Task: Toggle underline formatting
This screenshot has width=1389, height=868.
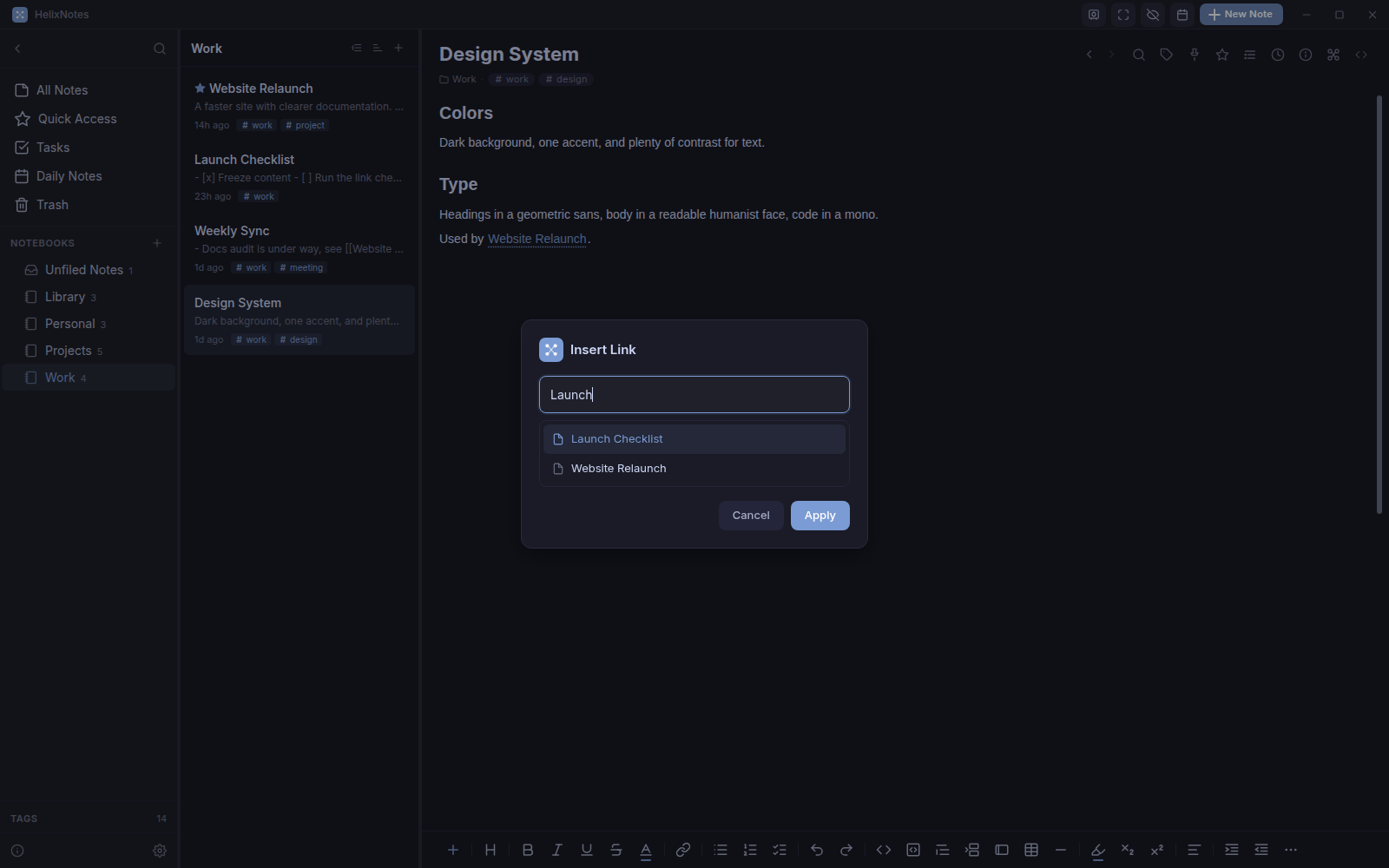Action: [x=587, y=850]
